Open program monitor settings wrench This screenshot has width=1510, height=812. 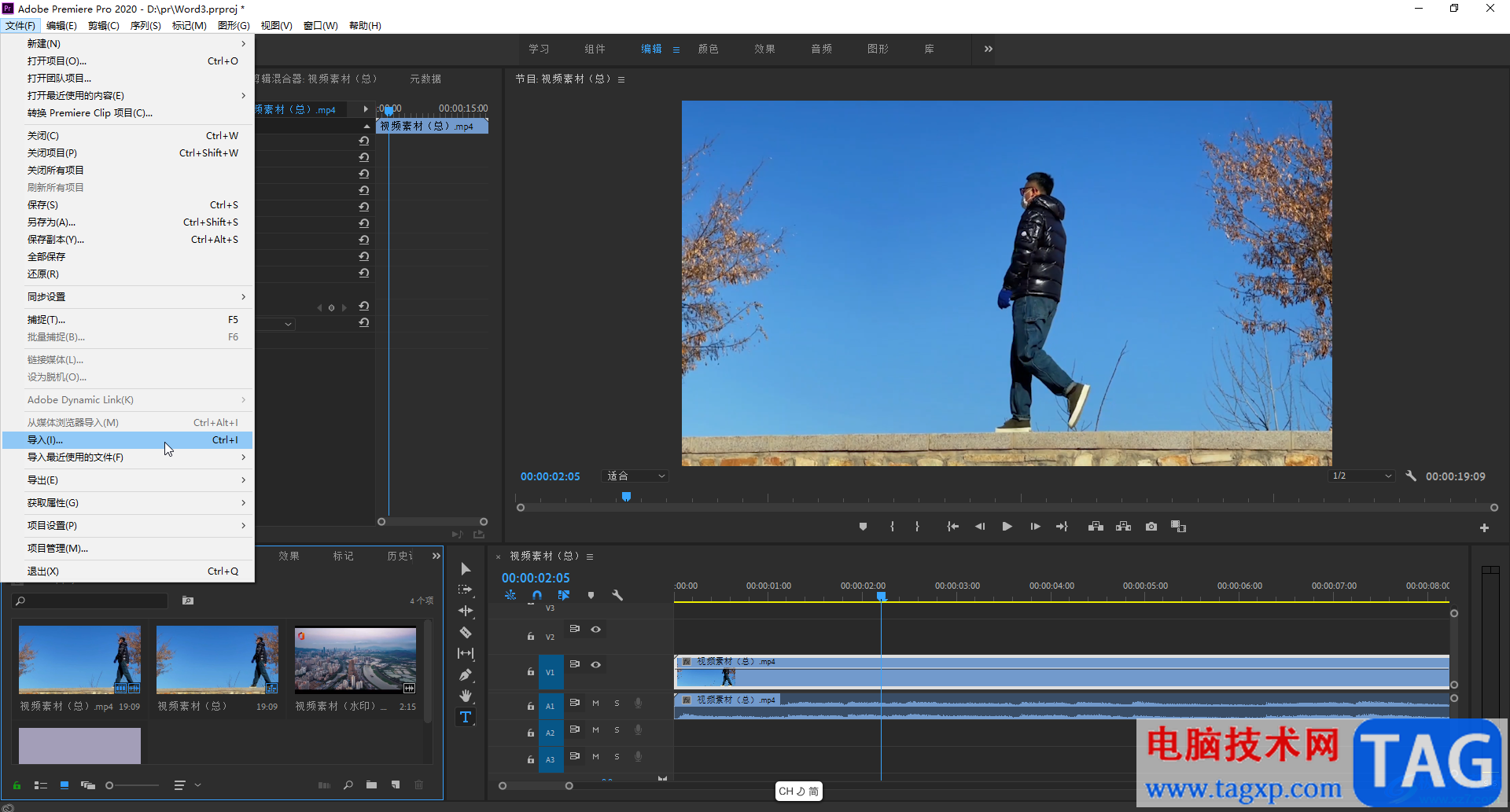[x=1411, y=476]
